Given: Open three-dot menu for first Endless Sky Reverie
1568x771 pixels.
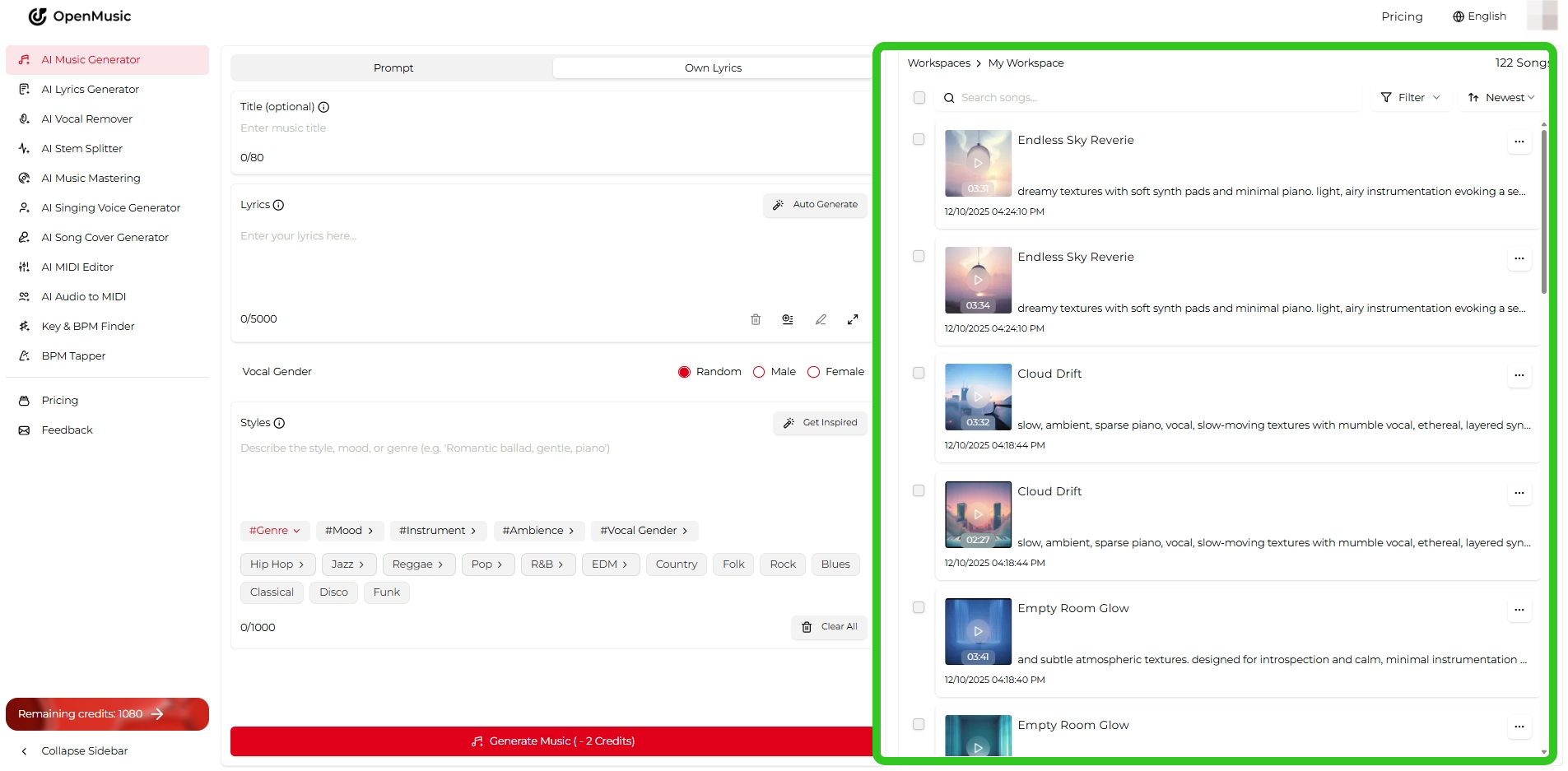Looking at the screenshot, I should coord(1519,142).
